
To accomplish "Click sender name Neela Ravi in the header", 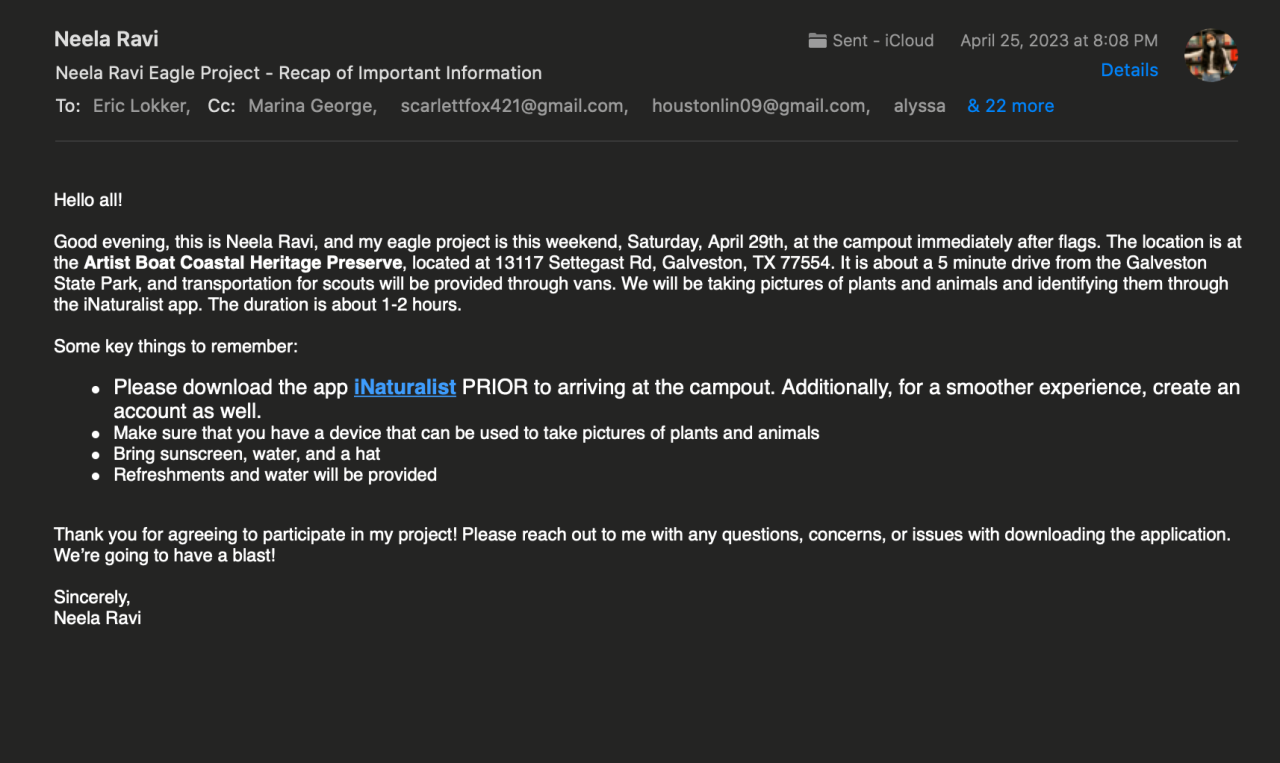I will point(106,39).
